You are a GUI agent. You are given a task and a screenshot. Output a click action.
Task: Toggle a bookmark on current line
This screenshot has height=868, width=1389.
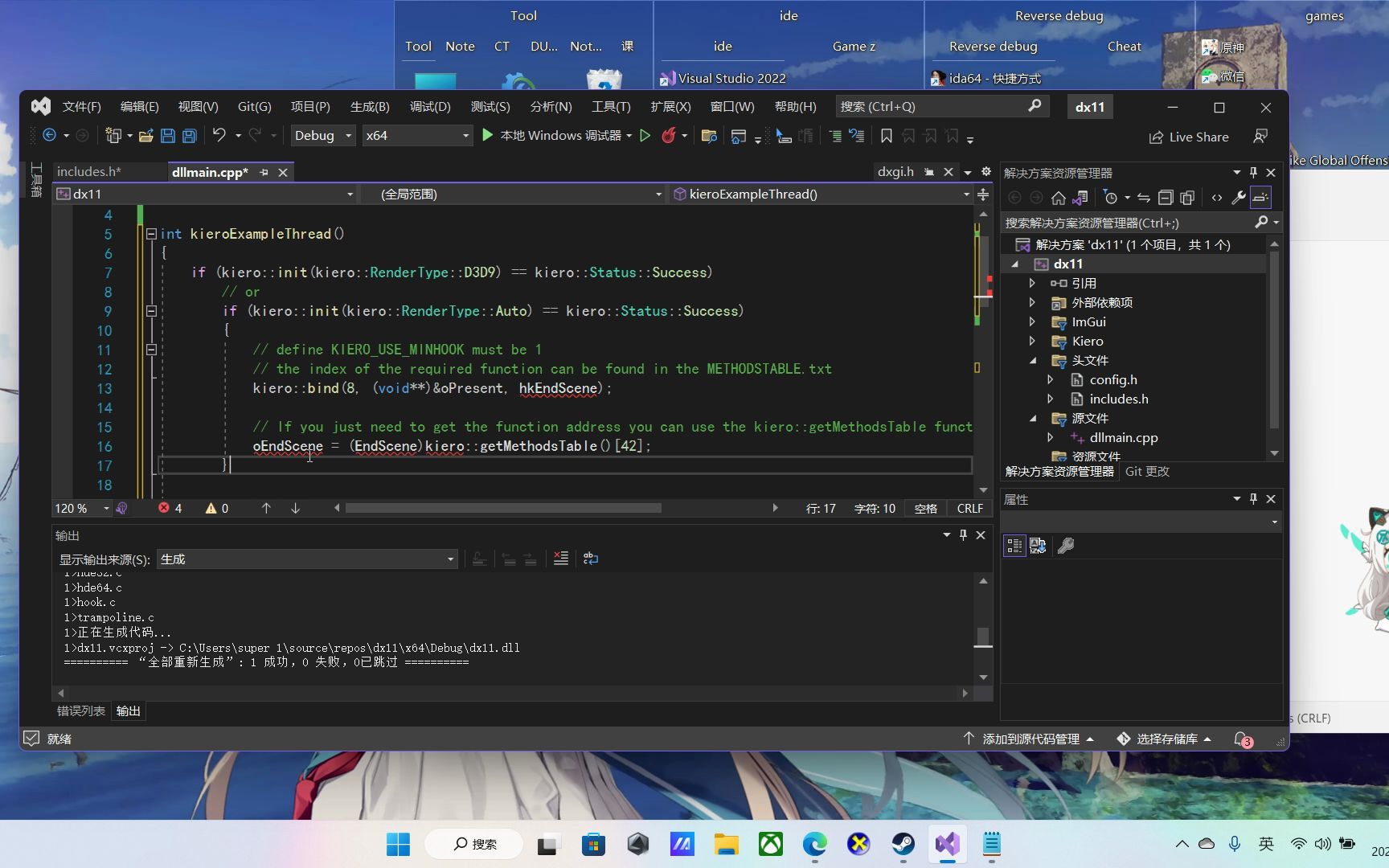[x=886, y=136]
